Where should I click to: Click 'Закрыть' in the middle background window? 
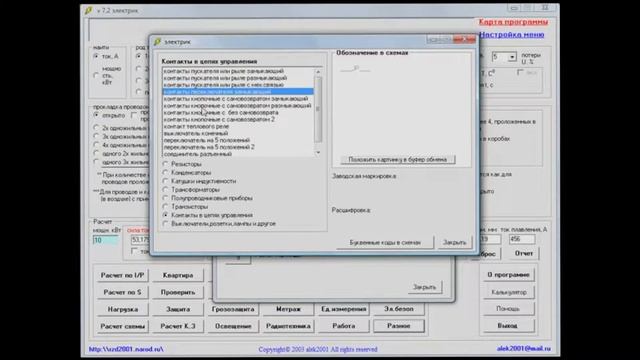point(424,287)
